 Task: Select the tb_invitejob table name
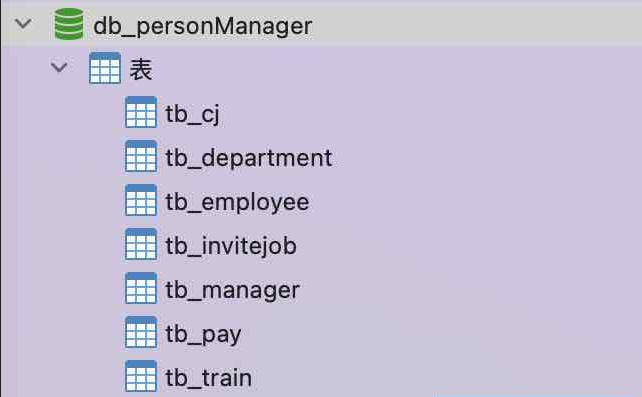point(231,246)
